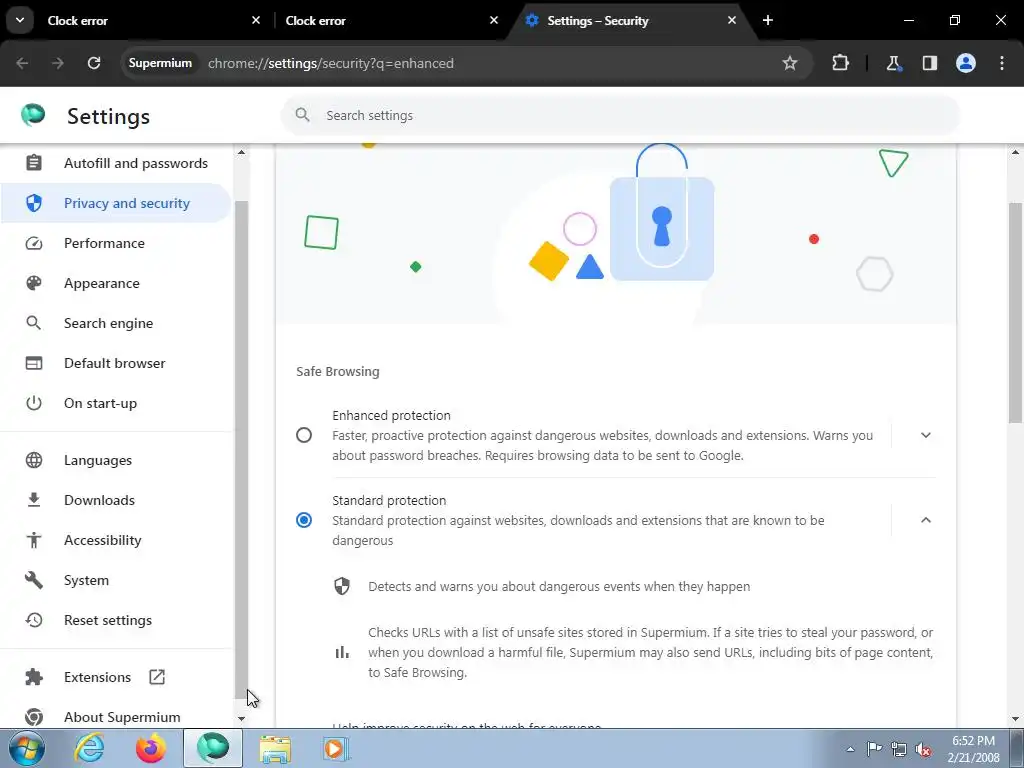Open the three-dot browser menu

(x=1002, y=63)
